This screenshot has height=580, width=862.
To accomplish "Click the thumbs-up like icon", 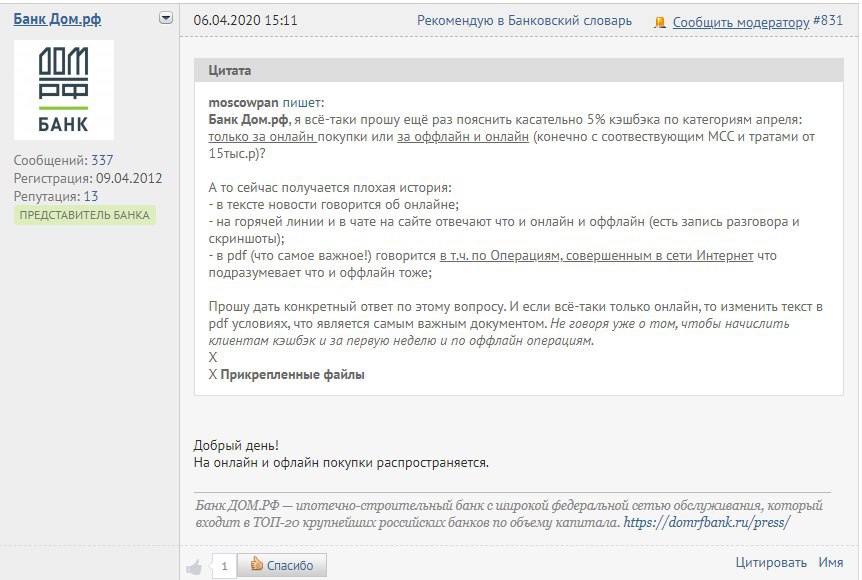I will pyautogui.click(x=194, y=566).
